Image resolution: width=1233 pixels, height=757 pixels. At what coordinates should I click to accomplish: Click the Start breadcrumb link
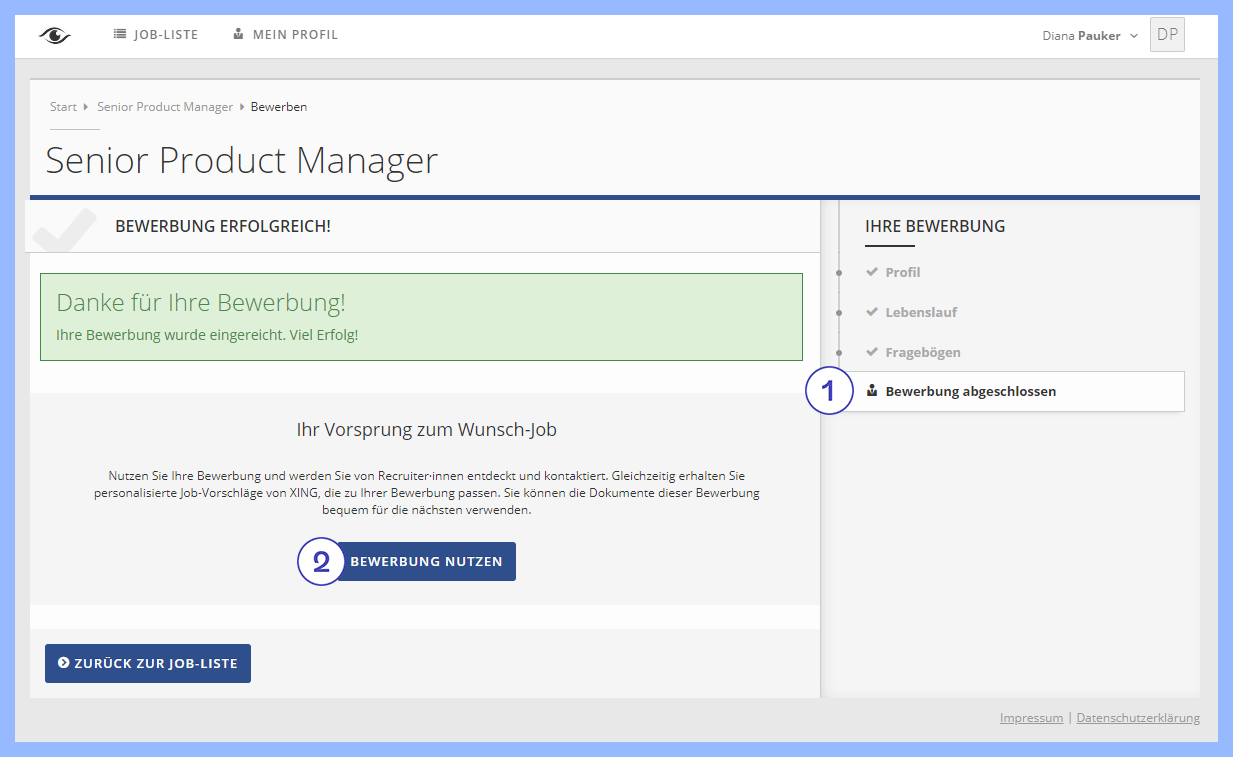pyautogui.click(x=63, y=107)
